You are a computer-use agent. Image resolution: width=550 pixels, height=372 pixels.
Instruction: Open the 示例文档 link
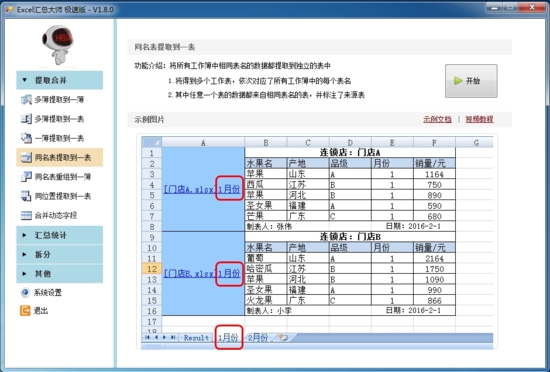click(437, 120)
